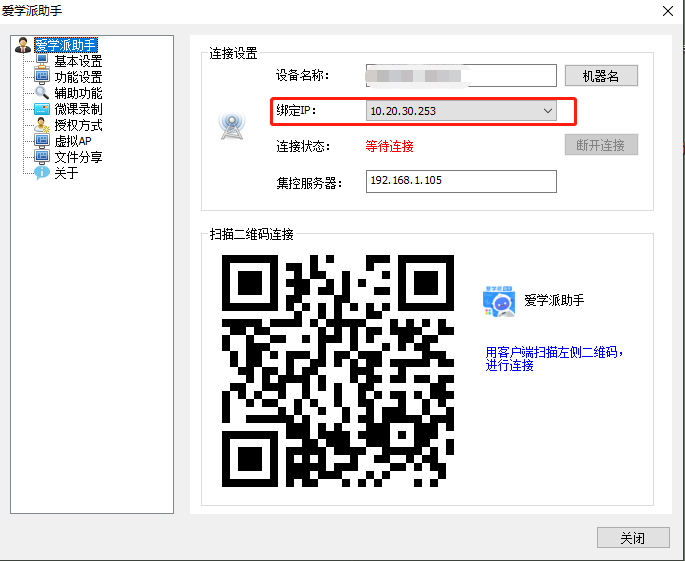Click the 爱学派助手 robot logo icon
Screen dimensions: 685x561
coord(499,301)
